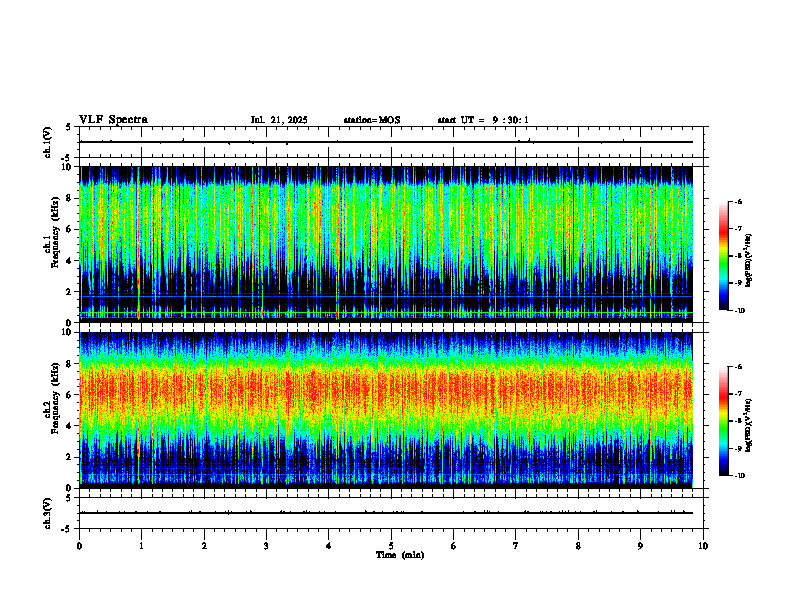Click the "-10" value on ch.2 color bar
Viewport: 792px width, 612px height.
(739, 475)
